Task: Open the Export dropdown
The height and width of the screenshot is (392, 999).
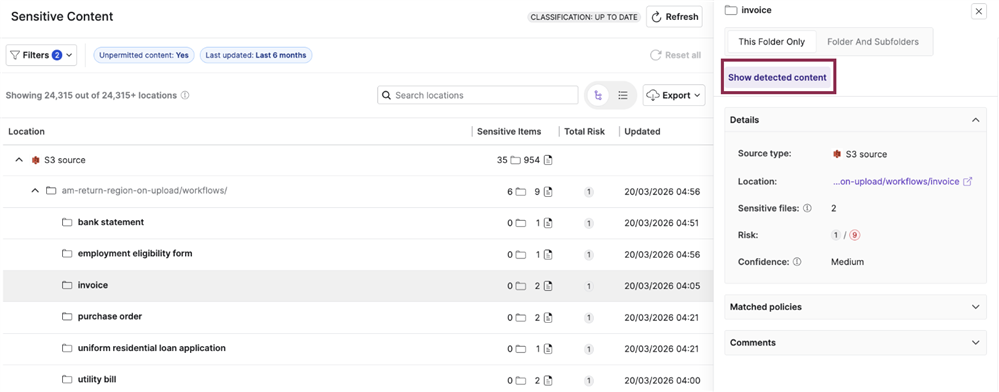Action: pyautogui.click(x=674, y=95)
